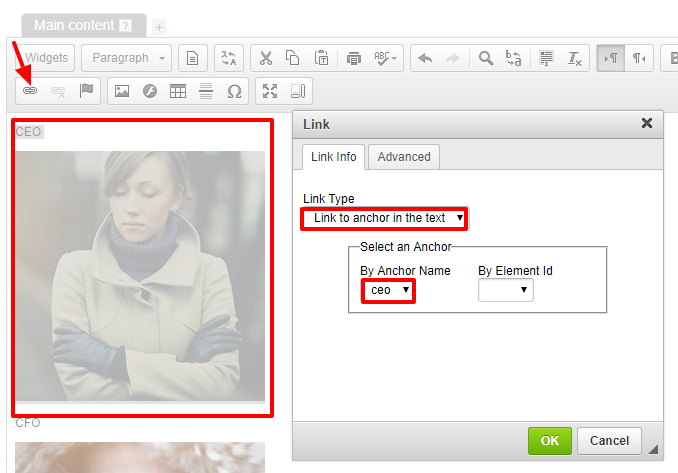Open the By Anchor Name dropdown

pyautogui.click(x=388, y=290)
